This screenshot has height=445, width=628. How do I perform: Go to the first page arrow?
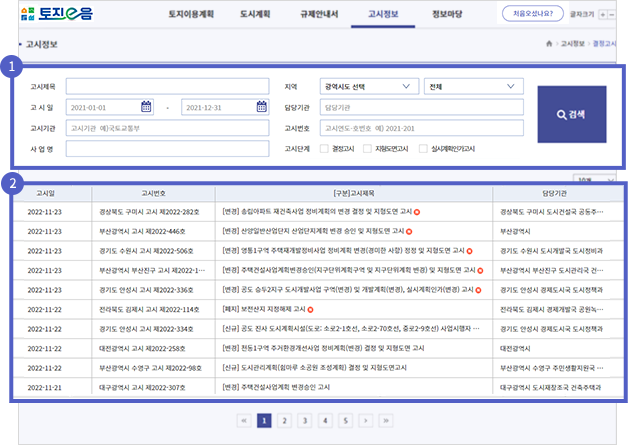click(244, 421)
